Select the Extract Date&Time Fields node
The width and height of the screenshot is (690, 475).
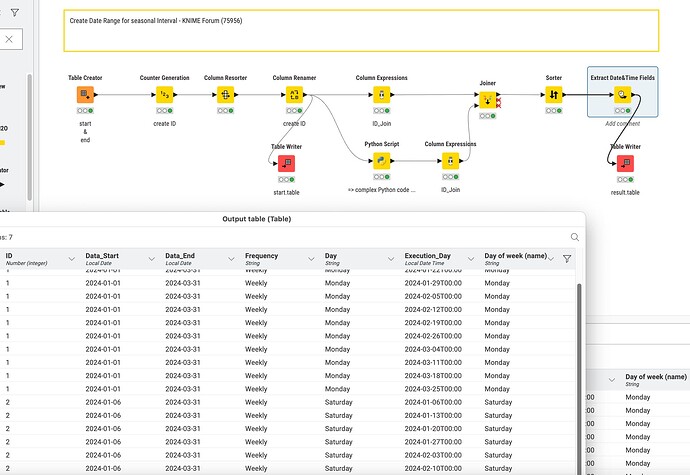(x=622, y=95)
